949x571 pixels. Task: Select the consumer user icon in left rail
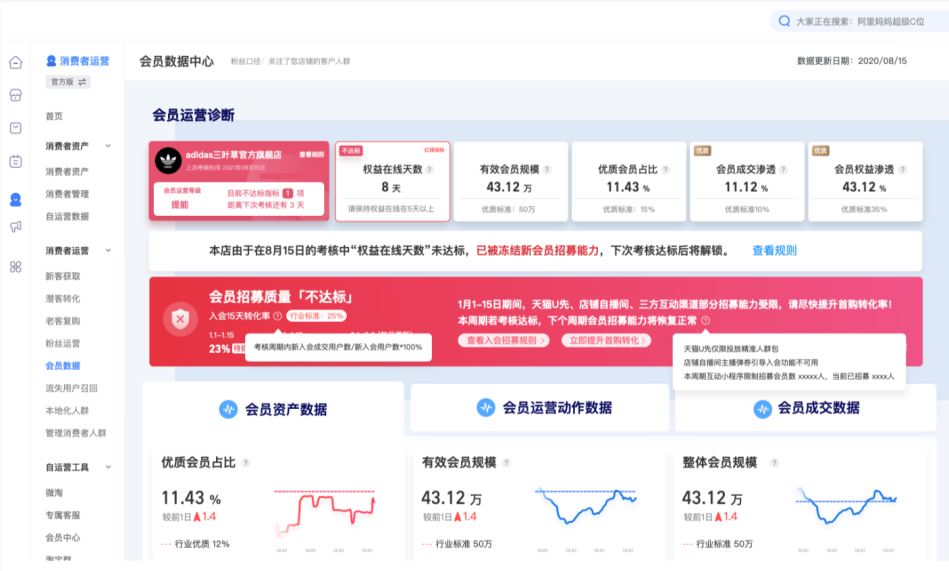[x=16, y=199]
